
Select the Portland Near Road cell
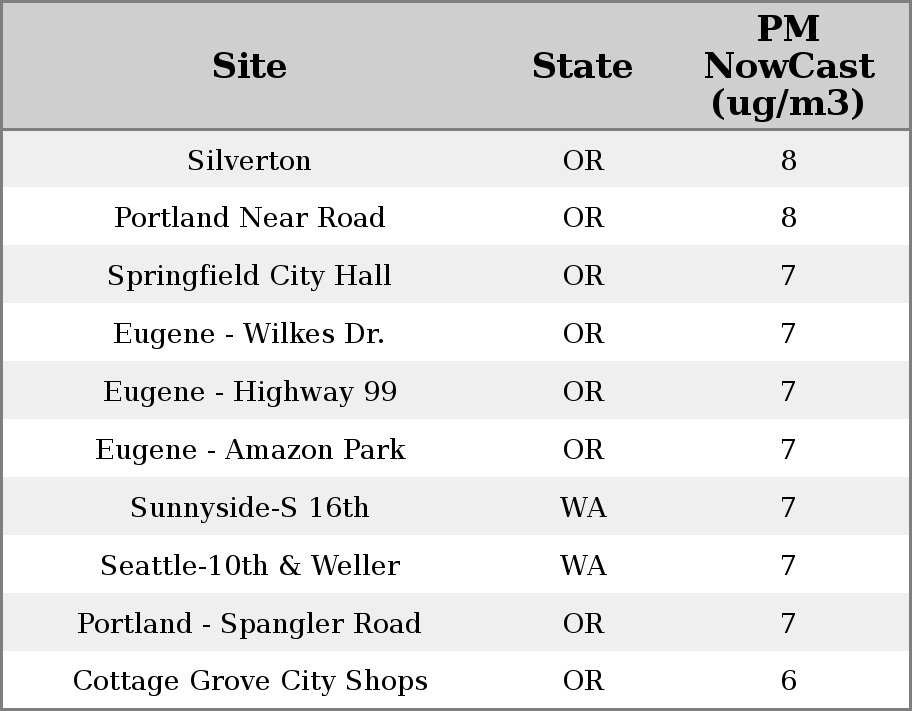249,218
